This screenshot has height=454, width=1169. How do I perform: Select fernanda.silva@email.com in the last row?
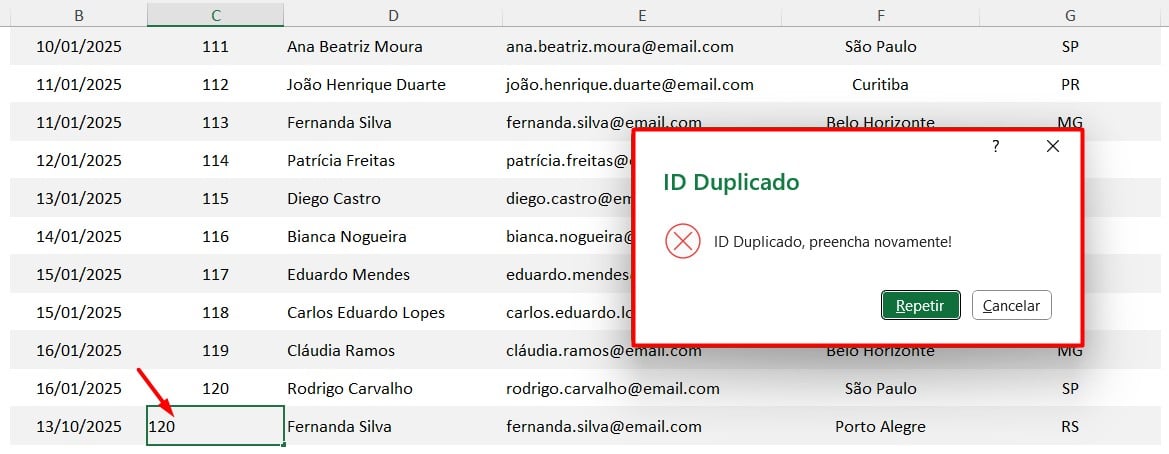tap(642, 426)
